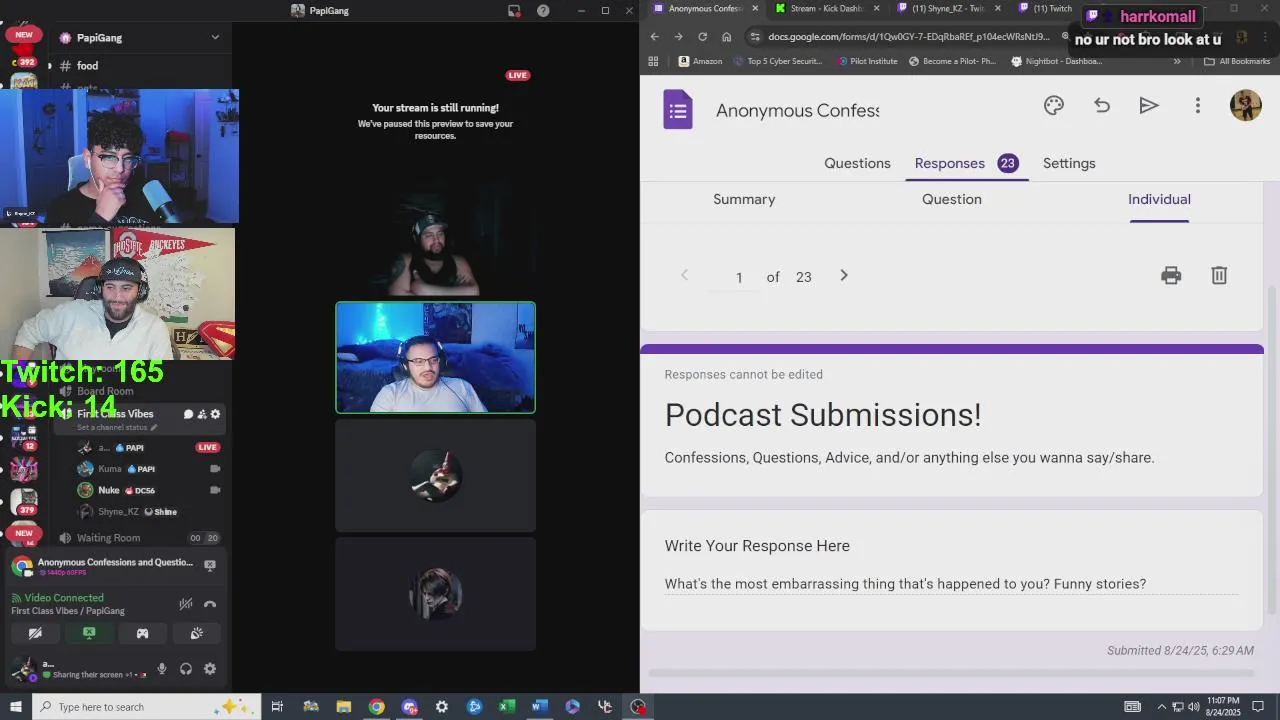Open the Chrome apps grid in the bookmarks bar
Screen dimensions: 1280x720
[653, 61]
